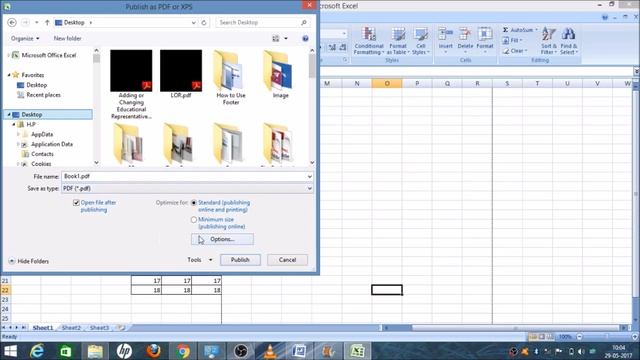Image resolution: width=640 pixels, height=360 pixels.
Task: Open the HP app on taskbar
Action: (x=124, y=351)
